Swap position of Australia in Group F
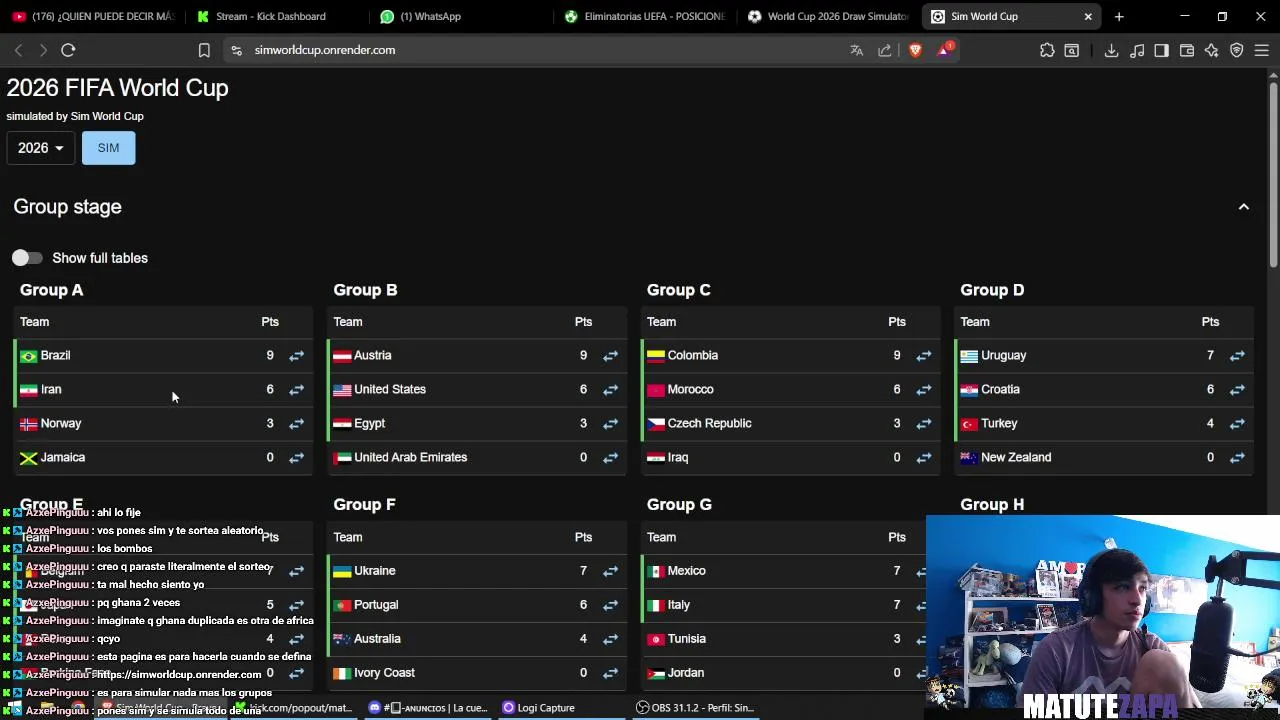The image size is (1280, 720). pyautogui.click(x=610, y=639)
